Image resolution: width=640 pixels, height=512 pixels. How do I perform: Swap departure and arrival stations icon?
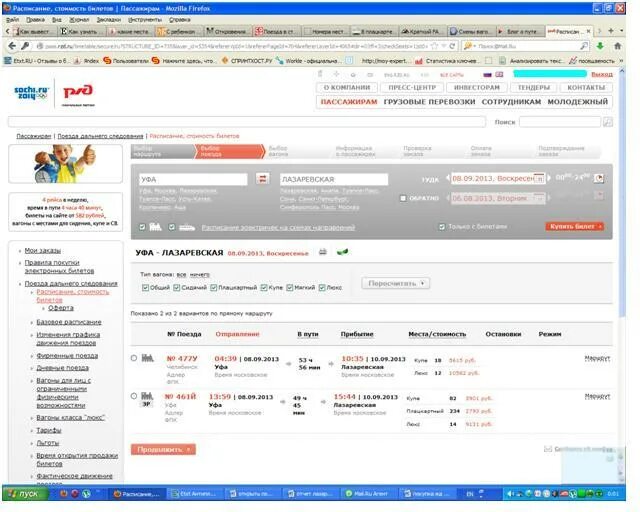[x=262, y=178]
